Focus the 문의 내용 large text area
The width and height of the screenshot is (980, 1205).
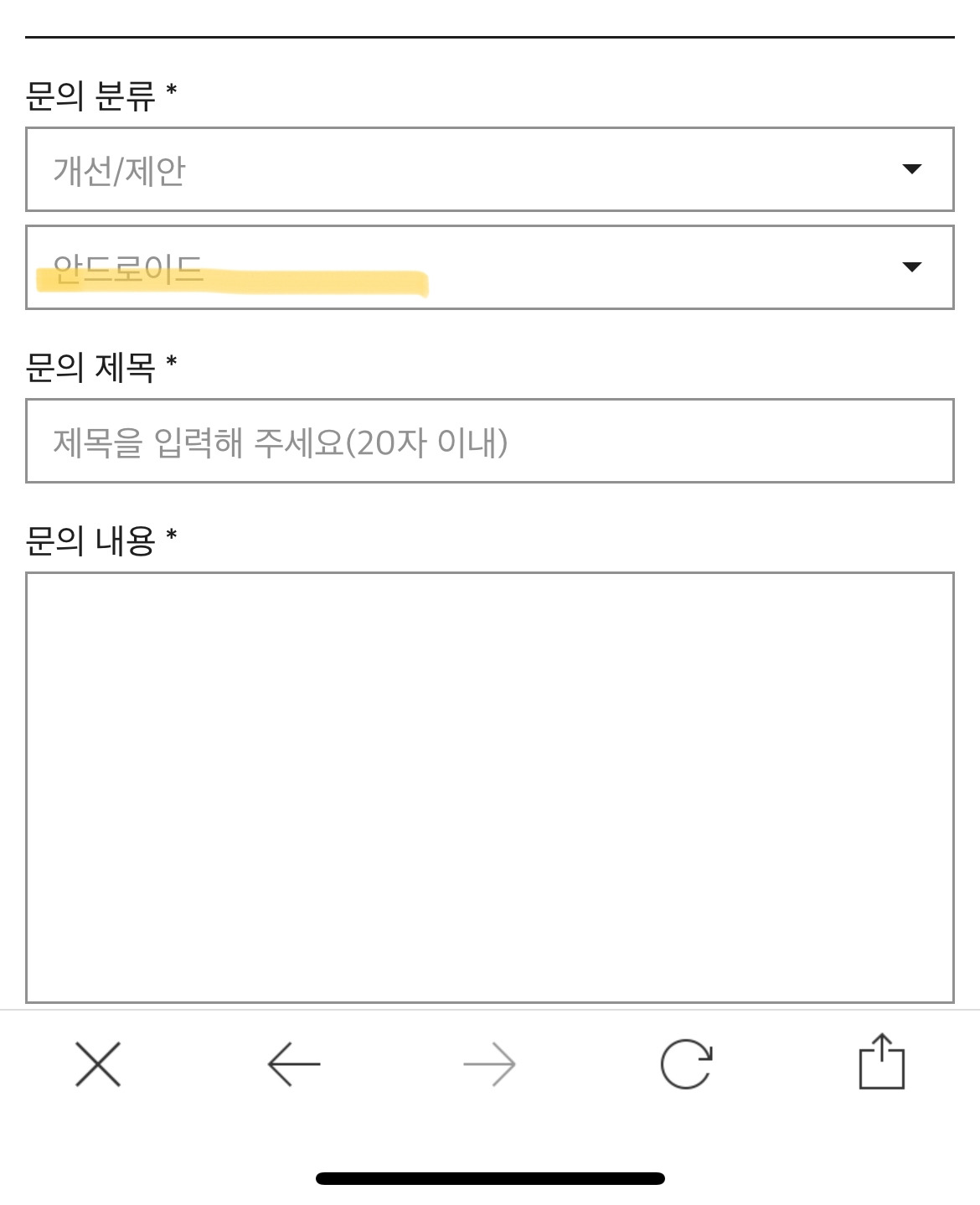(490, 788)
